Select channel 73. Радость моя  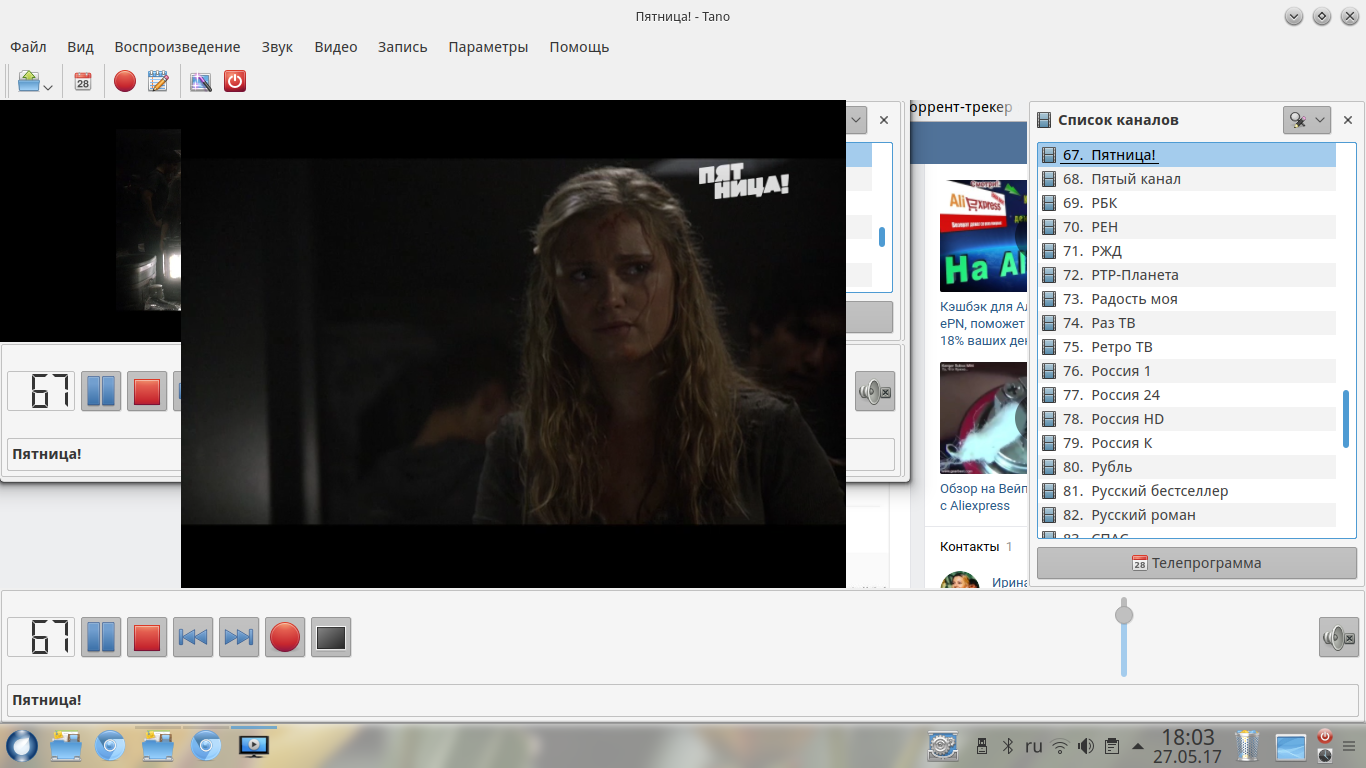(x=1188, y=299)
